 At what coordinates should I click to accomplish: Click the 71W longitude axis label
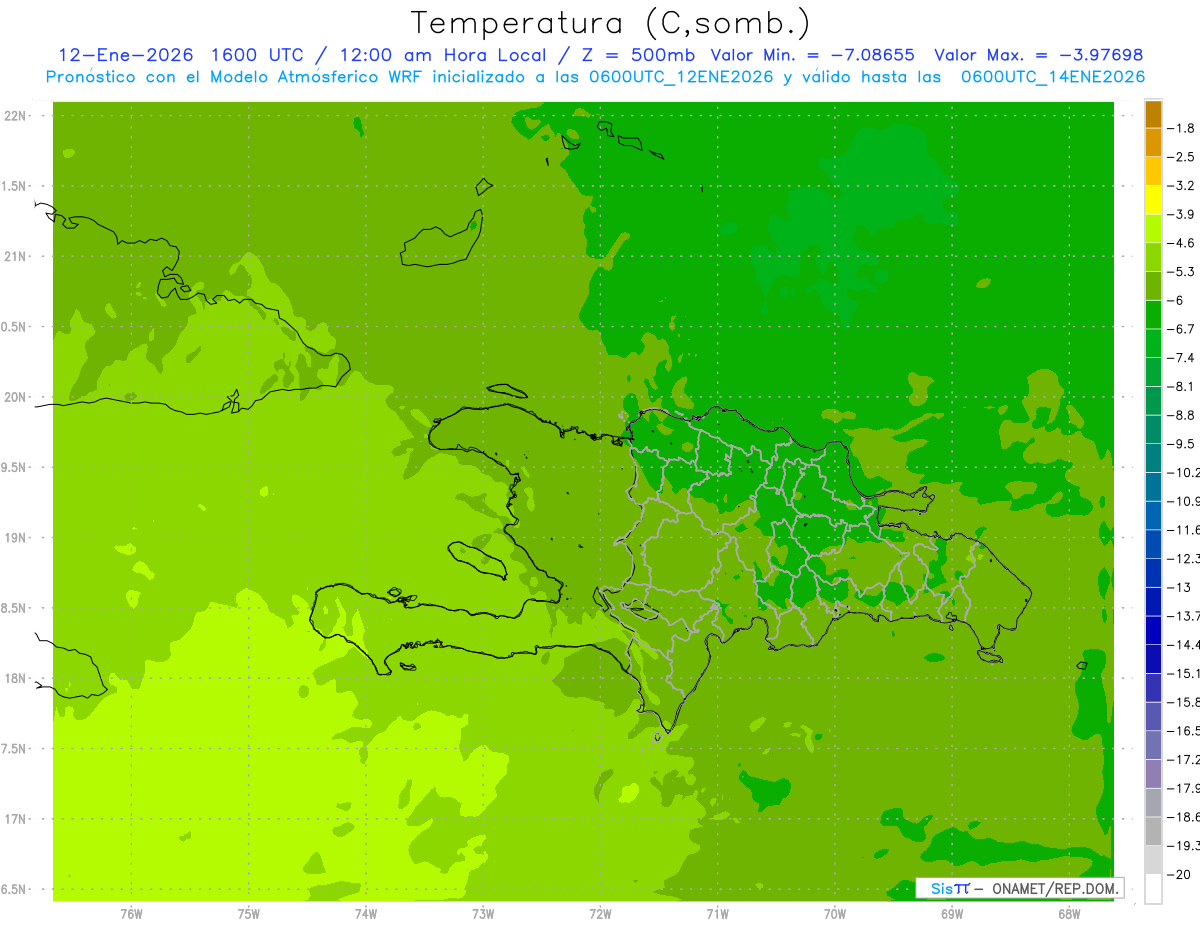(717, 914)
